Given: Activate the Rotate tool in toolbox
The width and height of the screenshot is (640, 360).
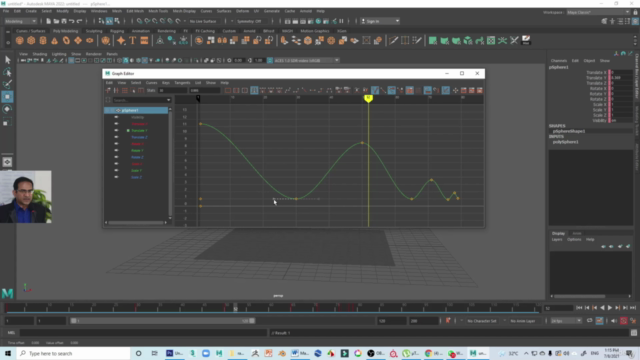Looking at the screenshot, I should (7, 109).
